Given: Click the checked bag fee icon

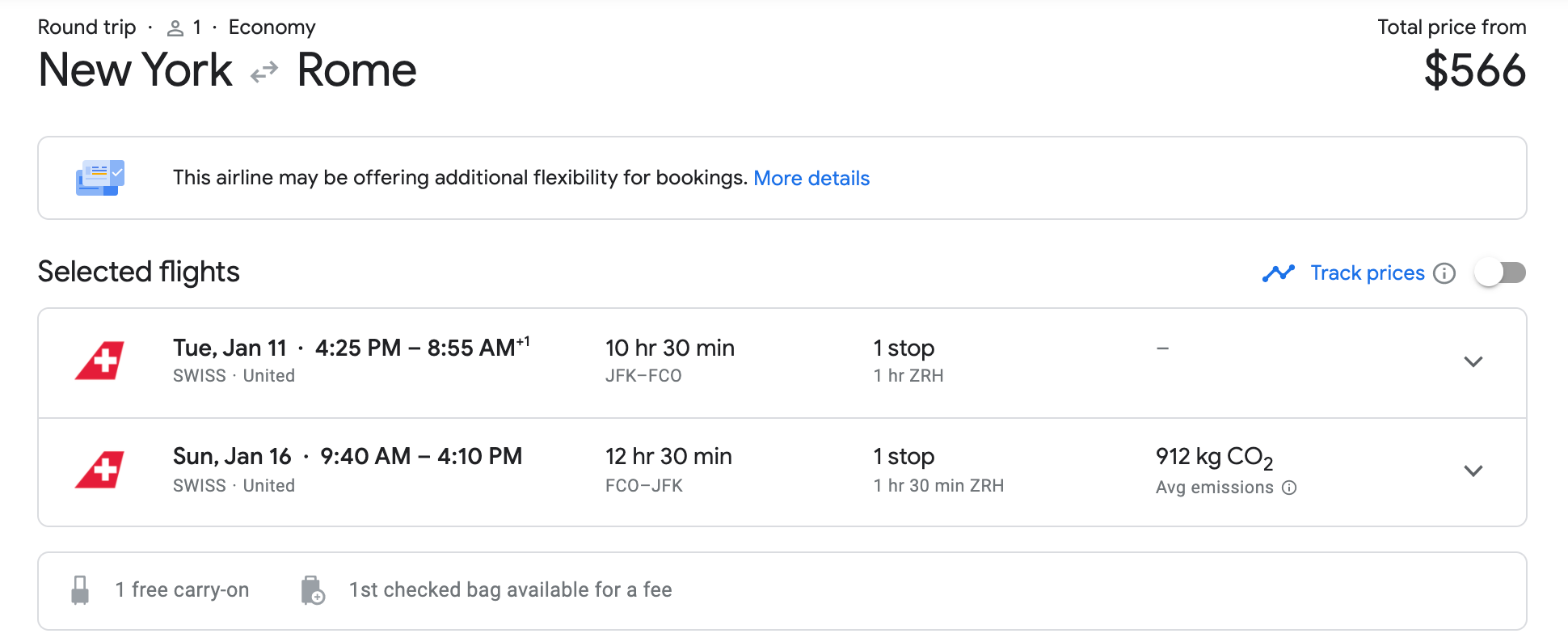Looking at the screenshot, I should tap(313, 590).
